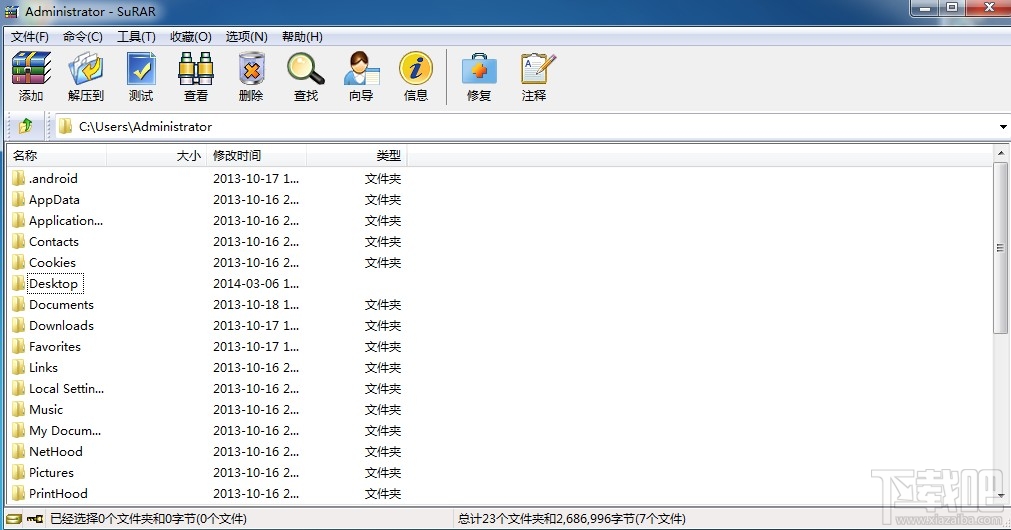Click the 注释 (Comment) clipboard icon
This screenshot has width=1011, height=530.
535,76
